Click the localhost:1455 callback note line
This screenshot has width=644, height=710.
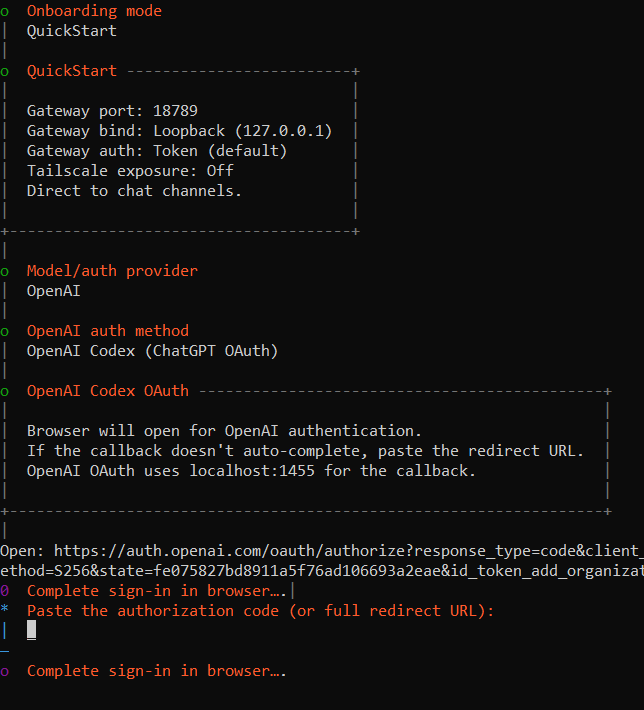tap(251, 471)
